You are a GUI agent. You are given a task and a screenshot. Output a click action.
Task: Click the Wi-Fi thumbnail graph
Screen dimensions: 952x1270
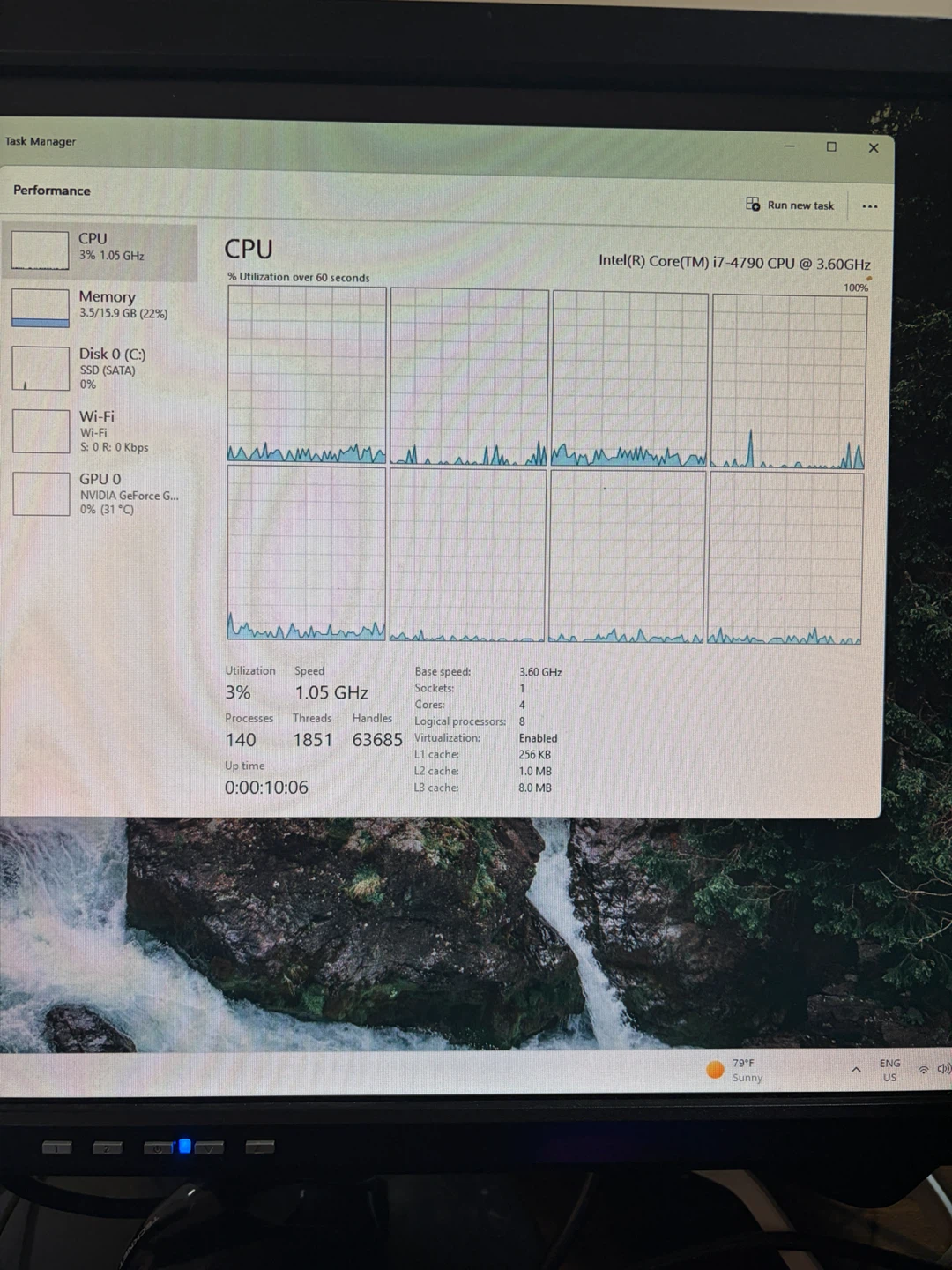pyautogui.click(x=41, y=431)
